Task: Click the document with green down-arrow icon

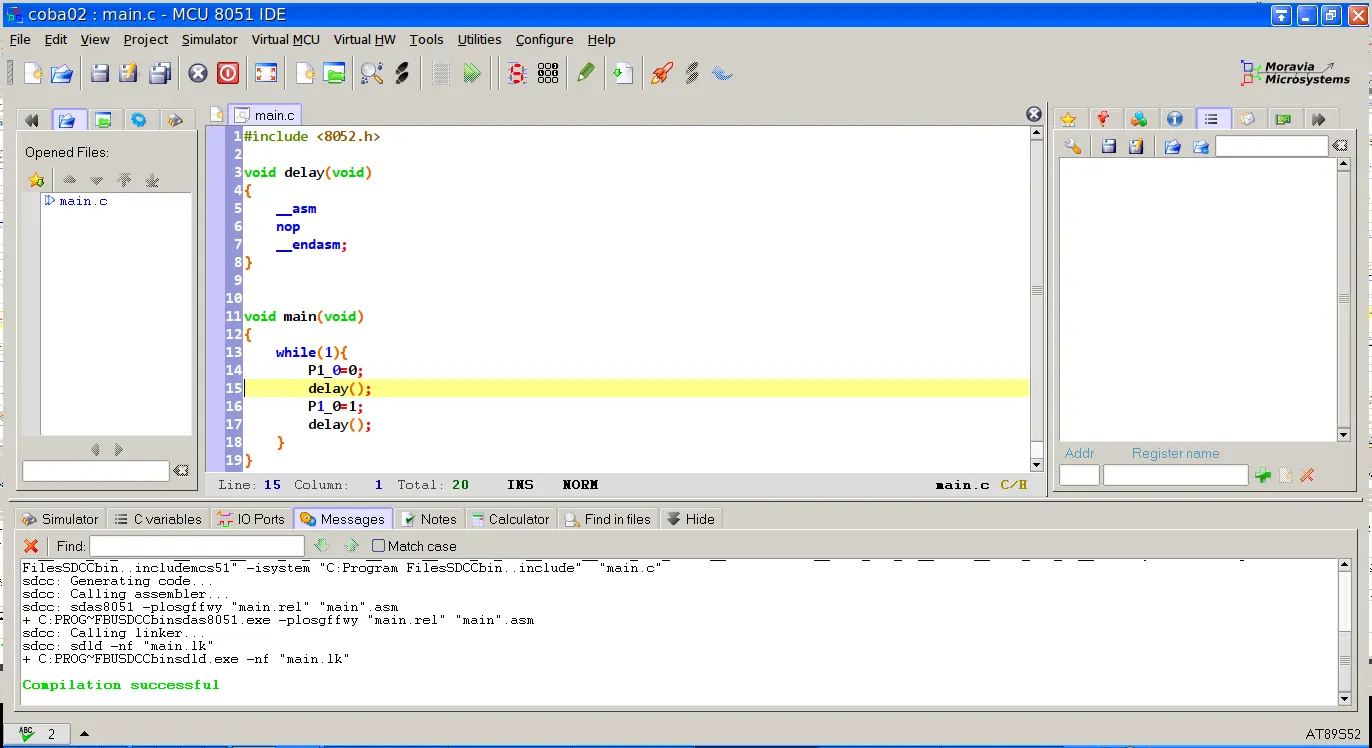Action: [623, 73]
